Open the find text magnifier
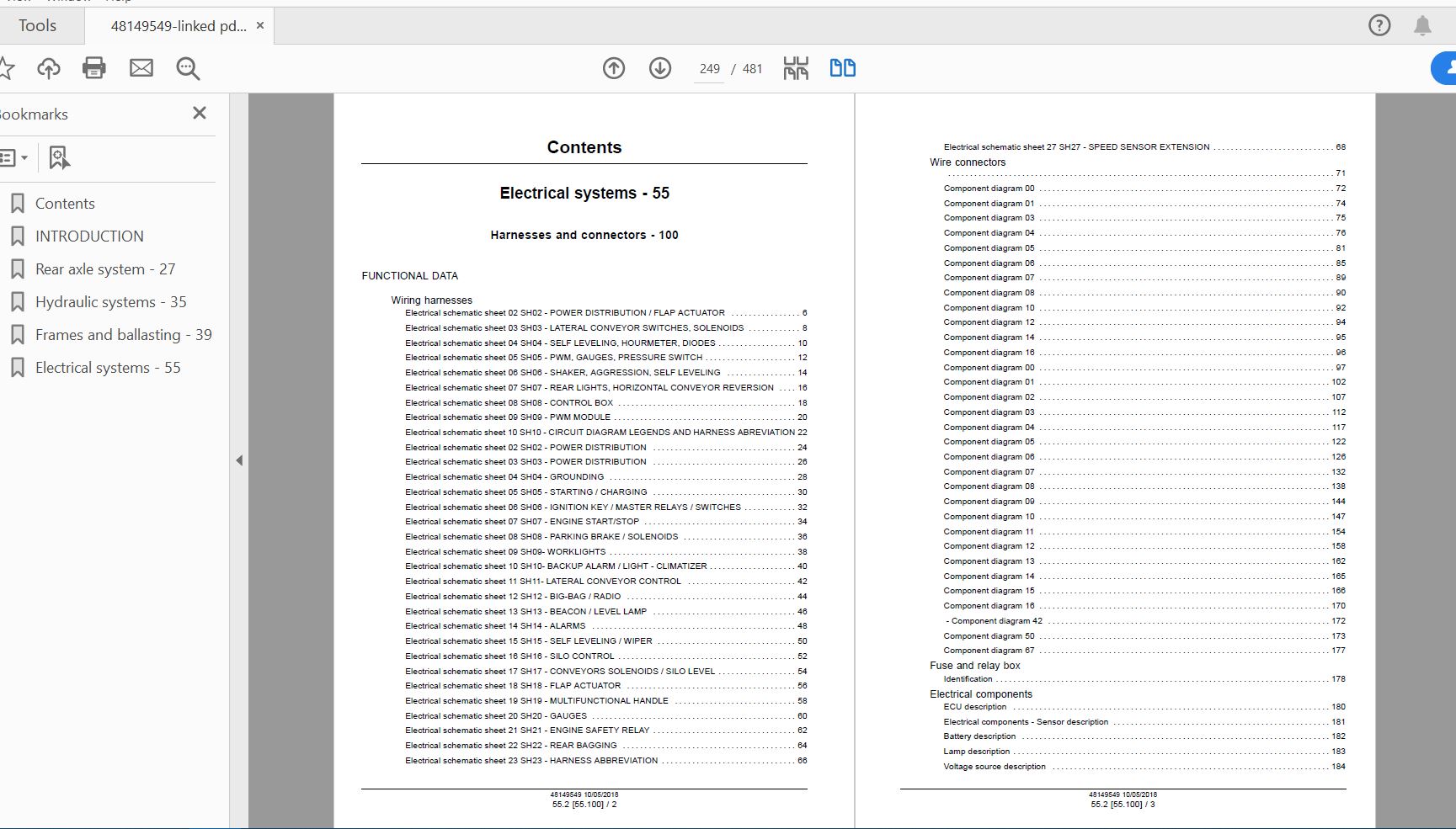This screenshot has height=829, width=1456. click(188, 68)
